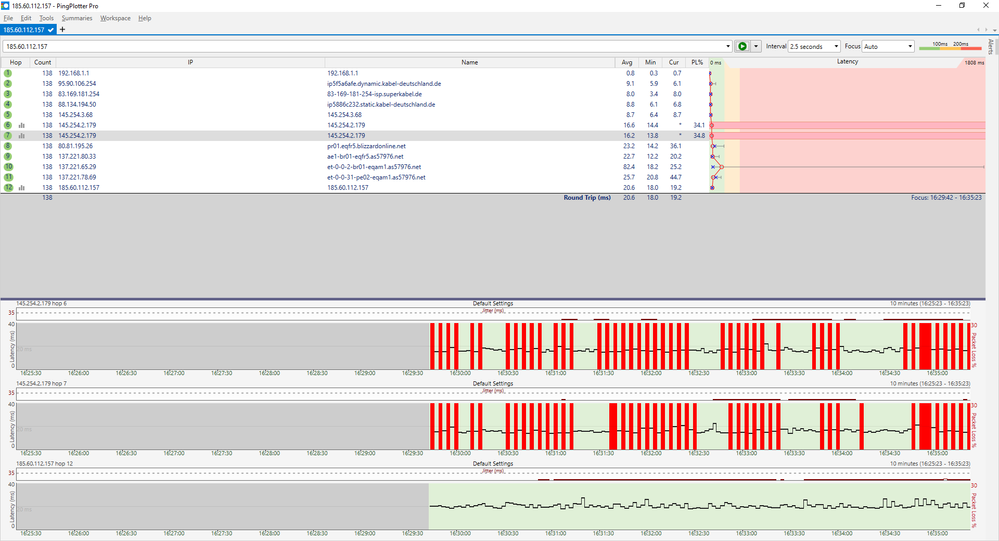Open the Summaries menu
The image size is (999, 541).
pos(77,18)
